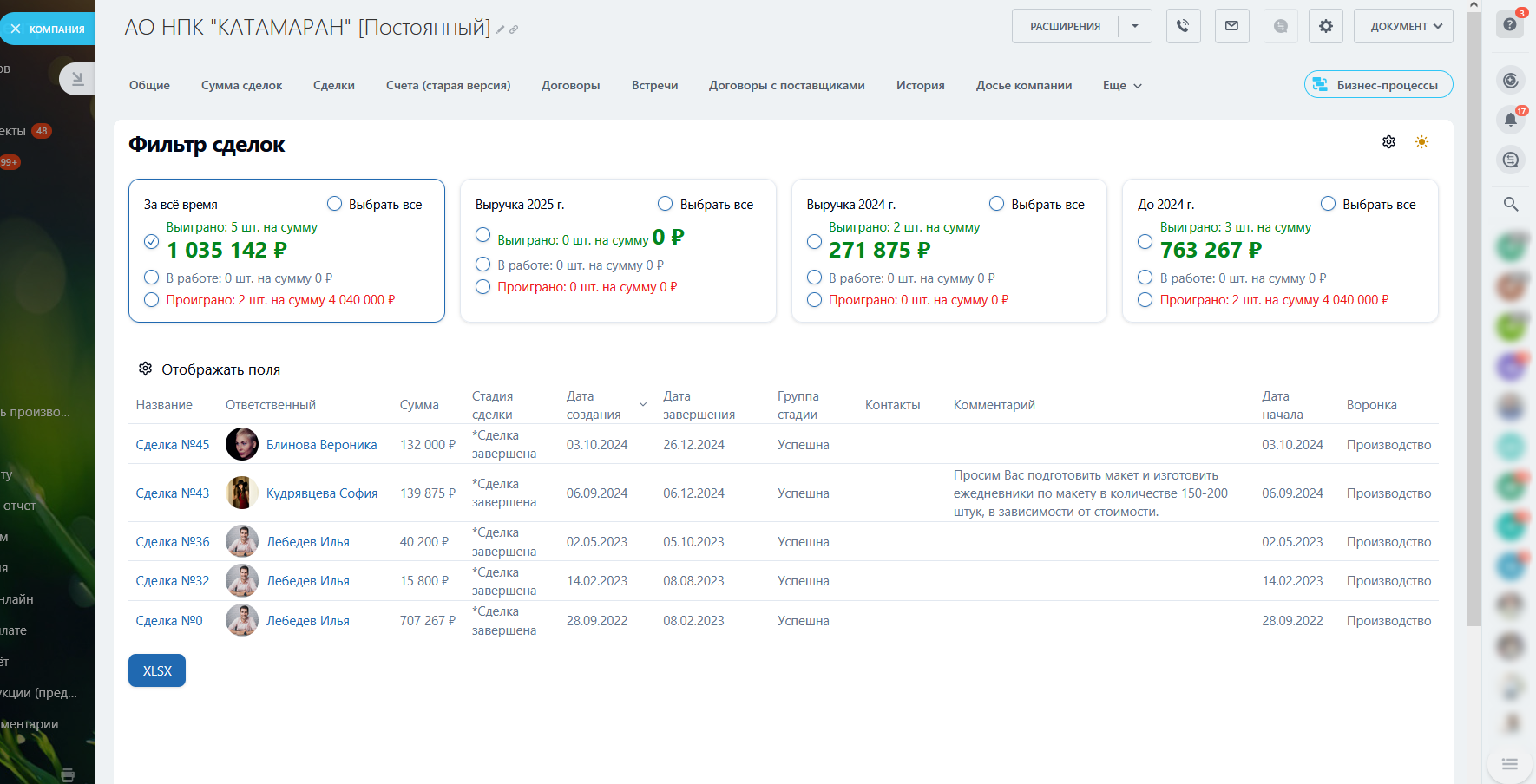Expand the Документ dropdown button

point(1403,26)
